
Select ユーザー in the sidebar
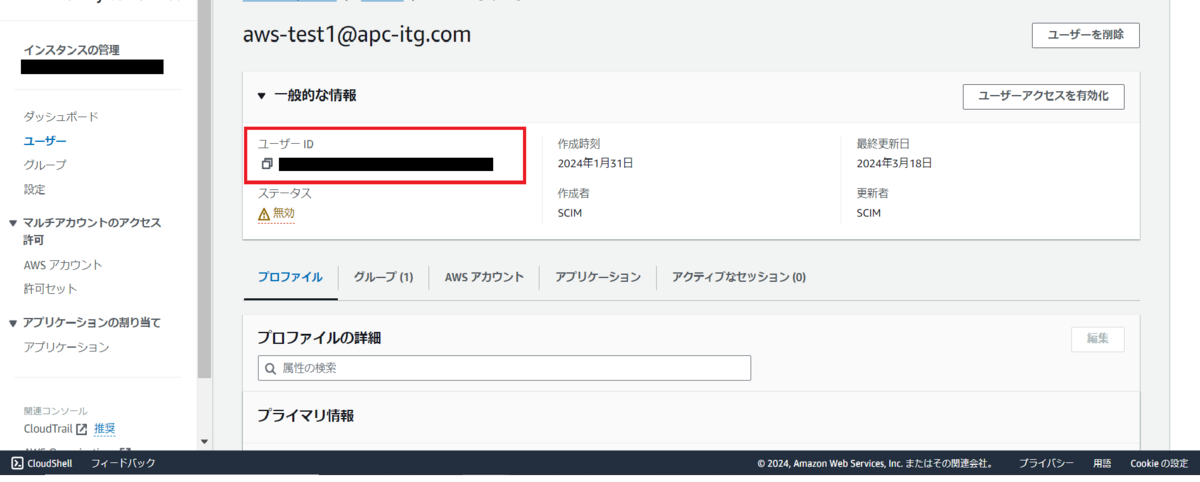click(45, 141)
